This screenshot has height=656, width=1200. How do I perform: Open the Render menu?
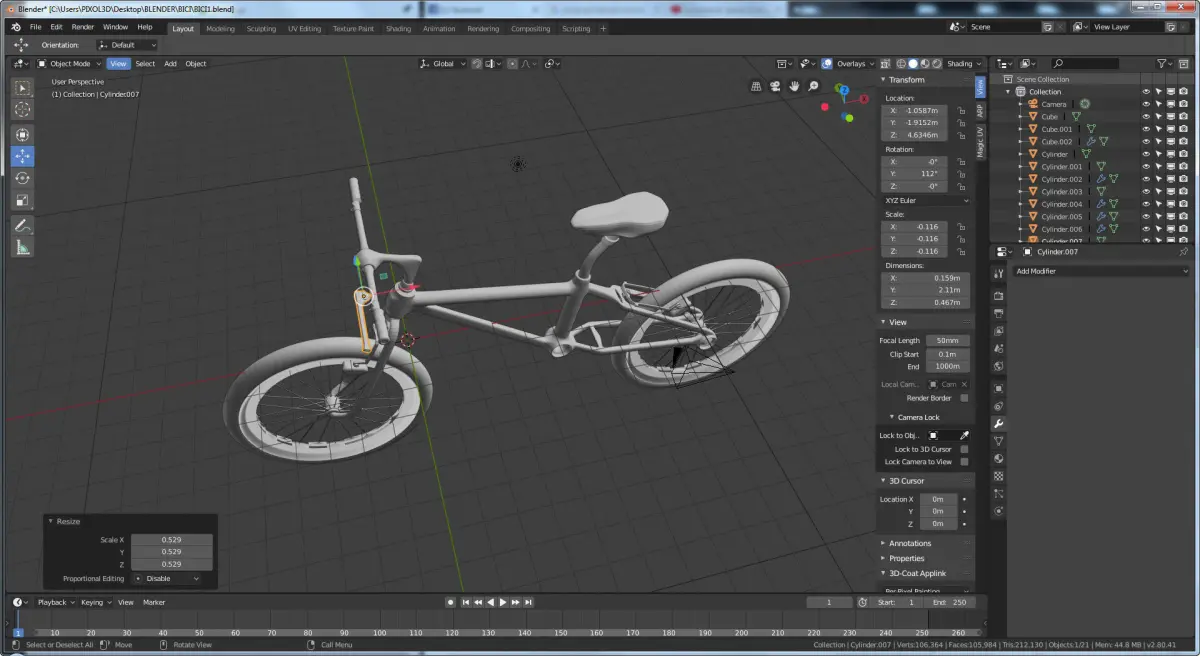(x=83, y=27)
